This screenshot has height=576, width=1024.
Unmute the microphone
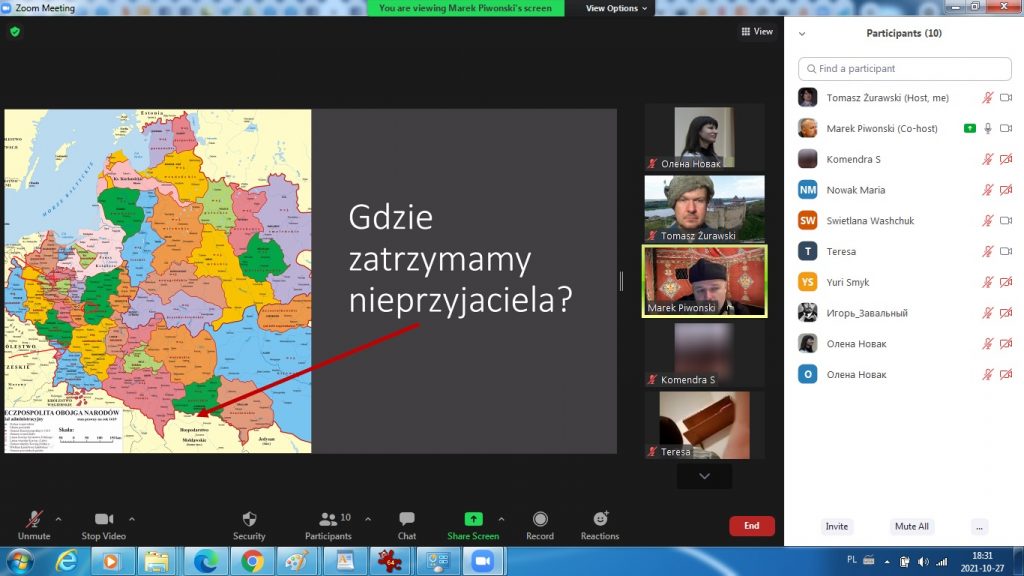[x=34, y=519]
